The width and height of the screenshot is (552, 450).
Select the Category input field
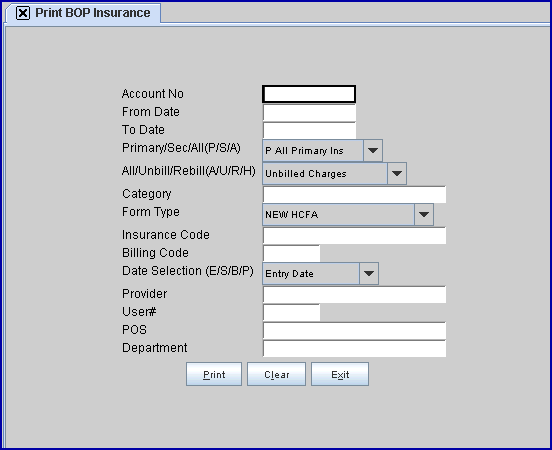click(x=354, y=194)
